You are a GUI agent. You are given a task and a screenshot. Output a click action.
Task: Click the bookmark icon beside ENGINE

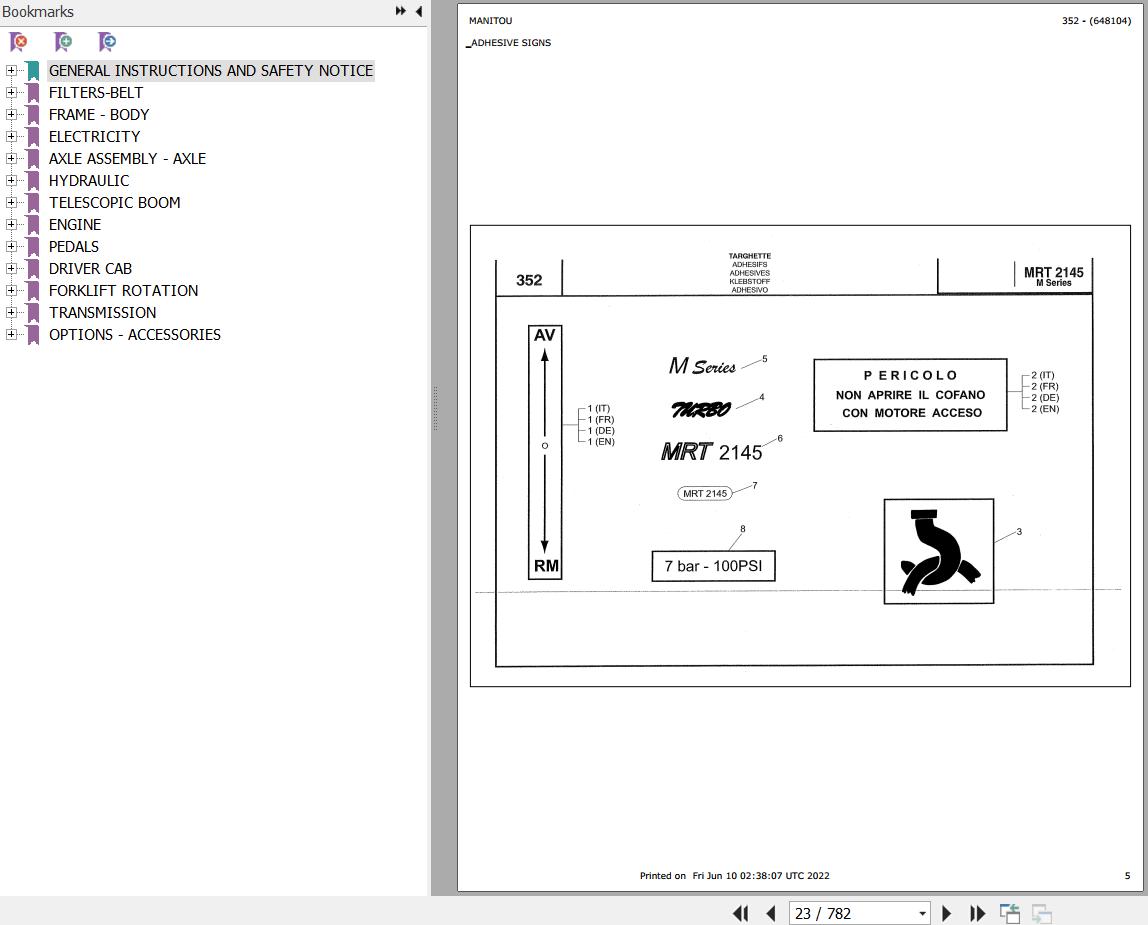coord(33,225)
